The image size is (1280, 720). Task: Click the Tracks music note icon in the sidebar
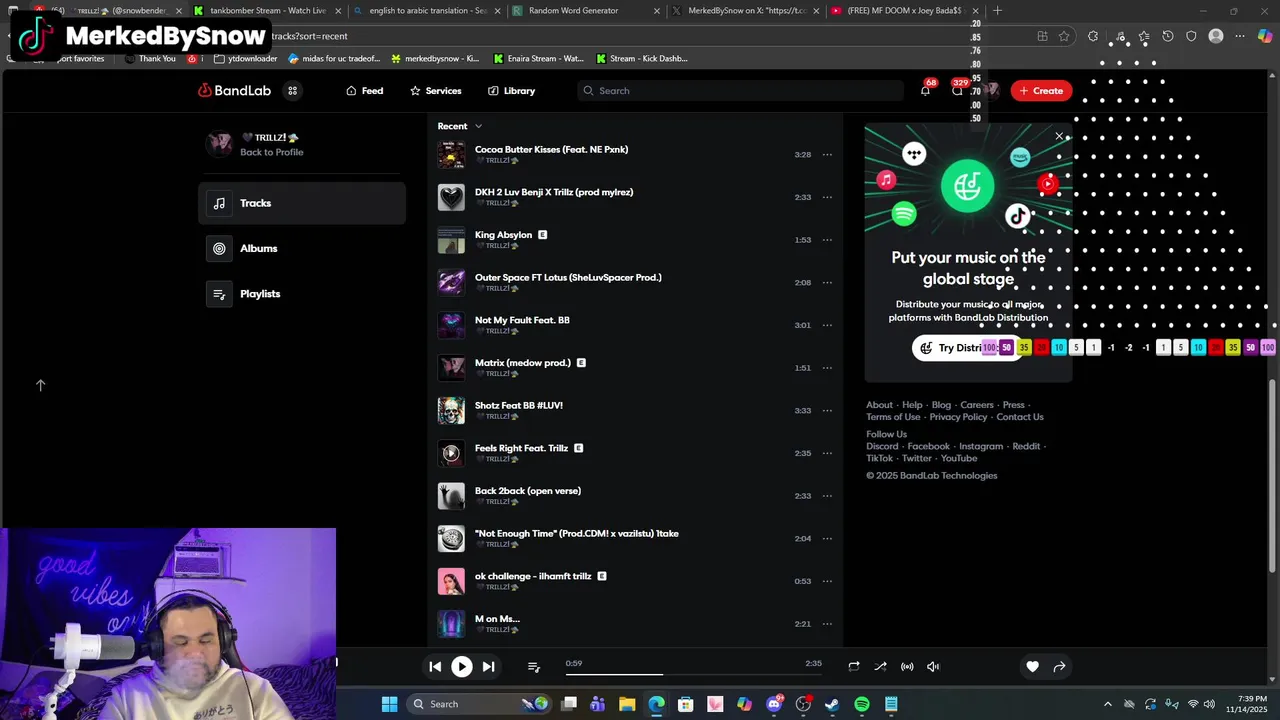(219, 203)
